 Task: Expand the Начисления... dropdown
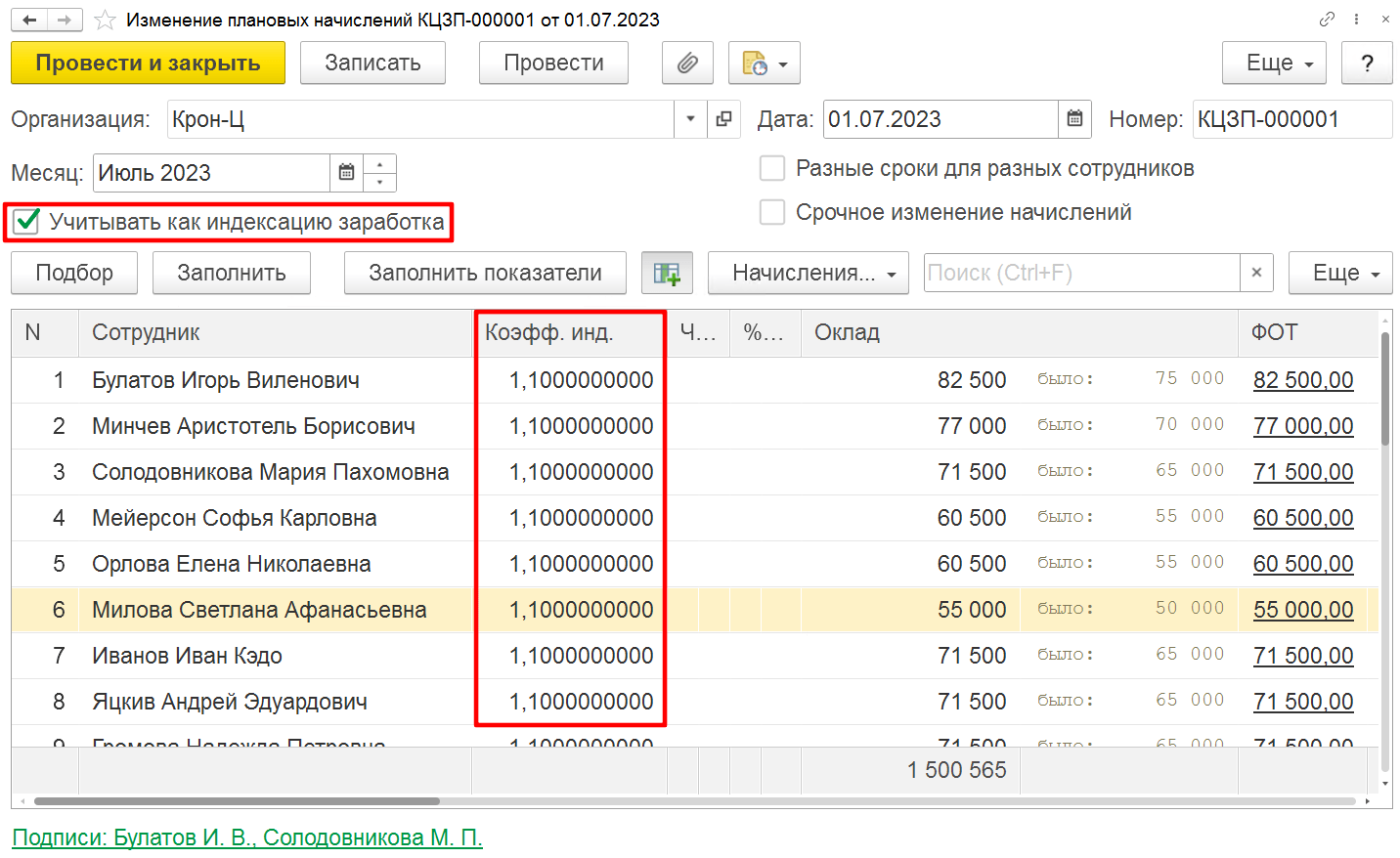point(809,273)
